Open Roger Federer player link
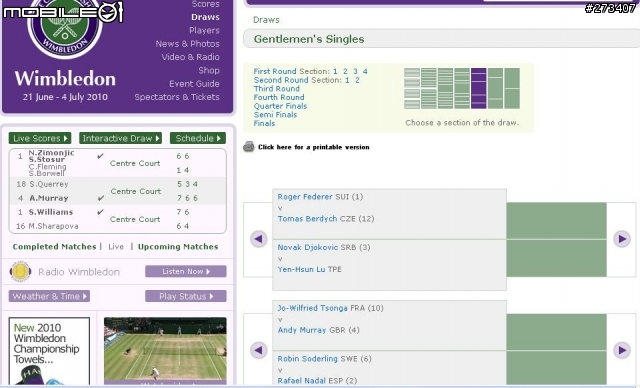This screenshot has height=388, width=640. [305, 197]
